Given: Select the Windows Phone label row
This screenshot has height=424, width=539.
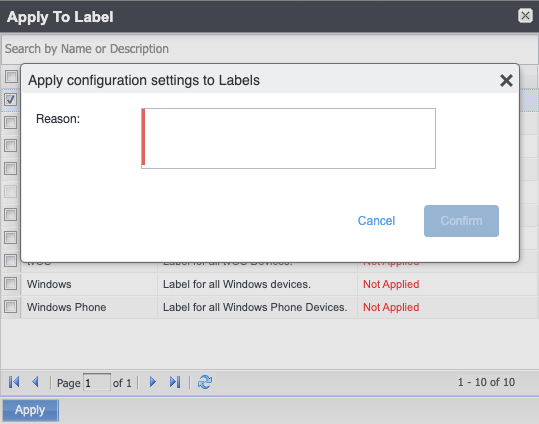Looking at the screenshot, I should pos(270,307).
